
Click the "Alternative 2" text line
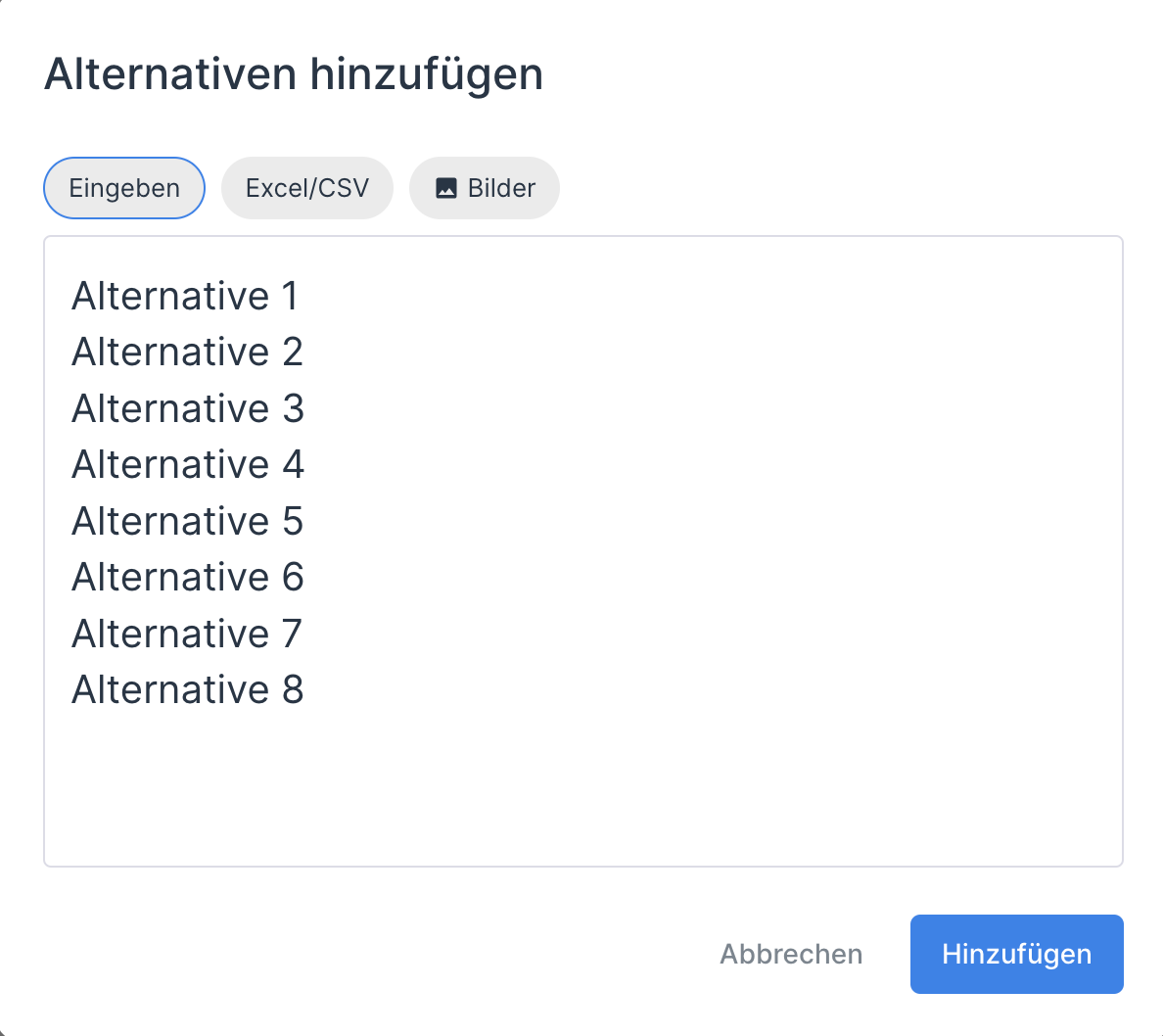pos(187,353)
